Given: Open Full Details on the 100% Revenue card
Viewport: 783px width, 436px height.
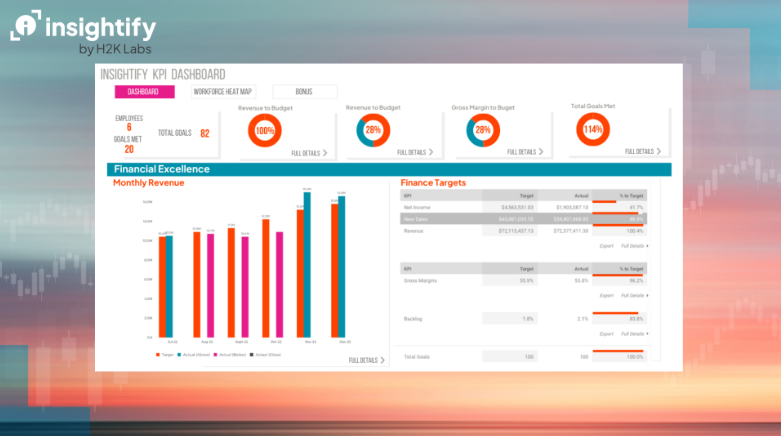Looking at the screenshot, I should point(309,153).
